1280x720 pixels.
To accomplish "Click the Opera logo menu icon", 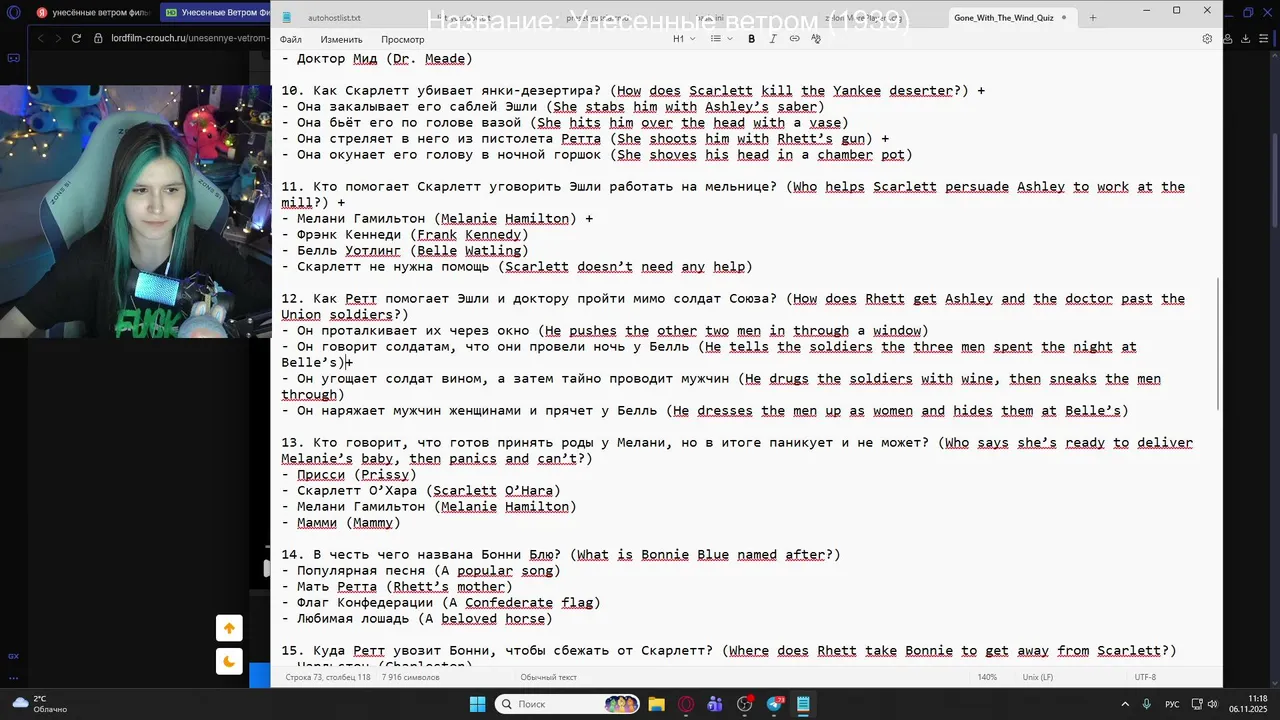I will (x=13, y=13).
